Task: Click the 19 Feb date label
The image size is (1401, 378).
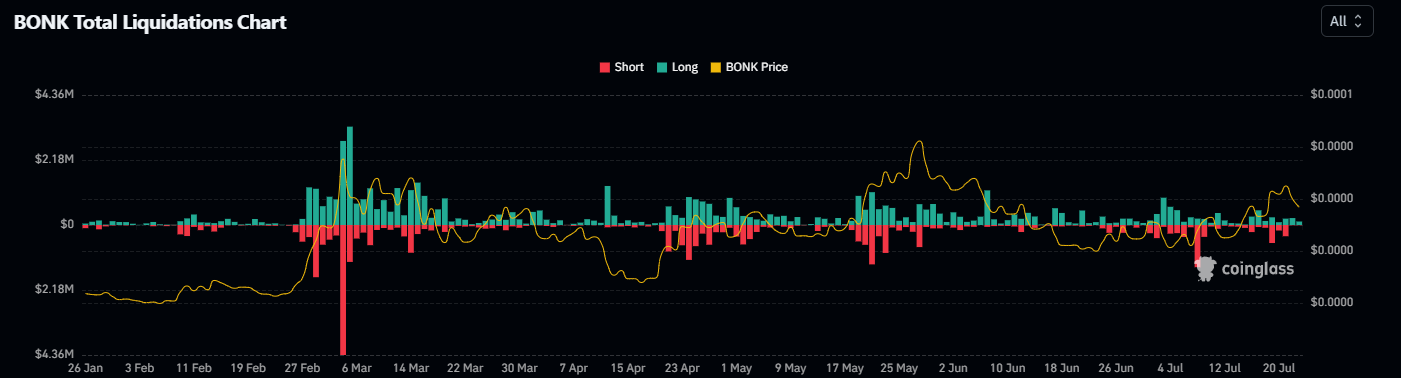Action: coord(247,368)
